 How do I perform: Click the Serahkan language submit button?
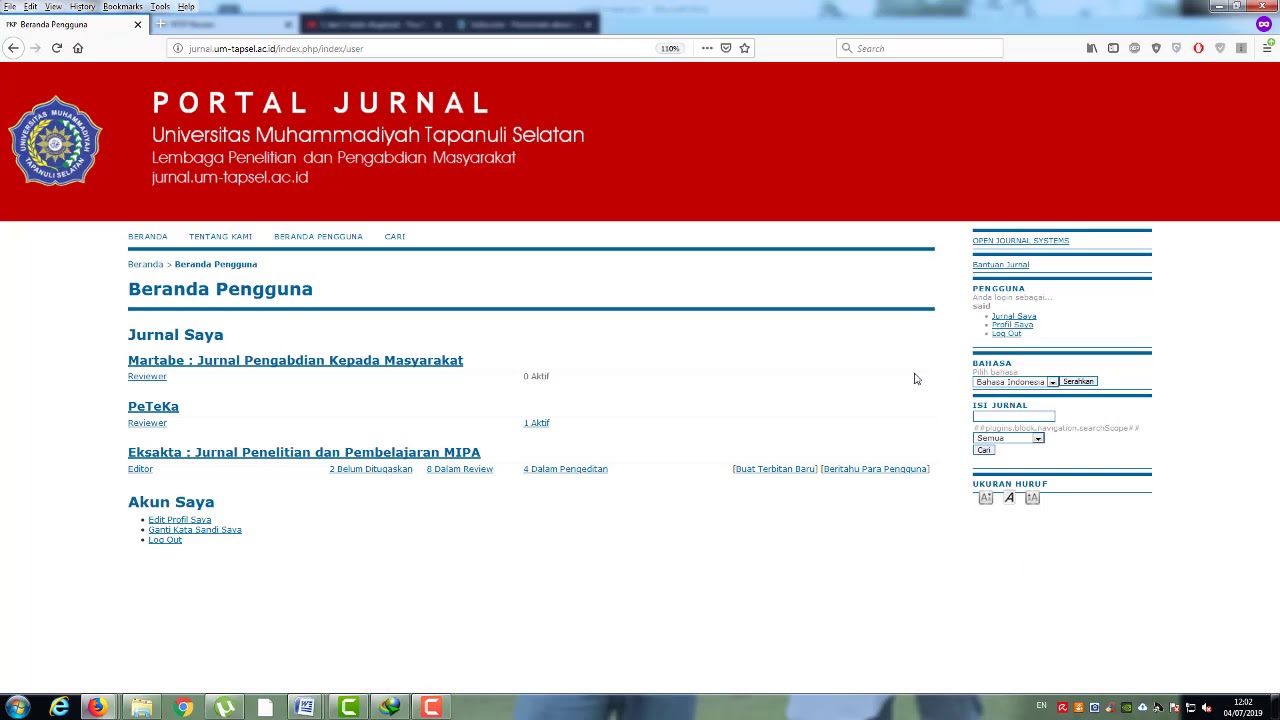[1078, 382]
